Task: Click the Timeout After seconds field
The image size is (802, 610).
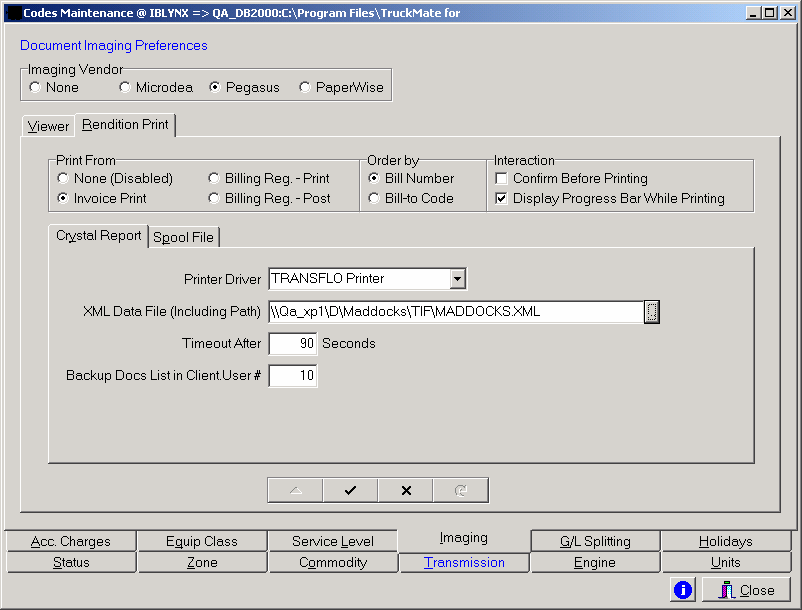Action: pos(293,344)
